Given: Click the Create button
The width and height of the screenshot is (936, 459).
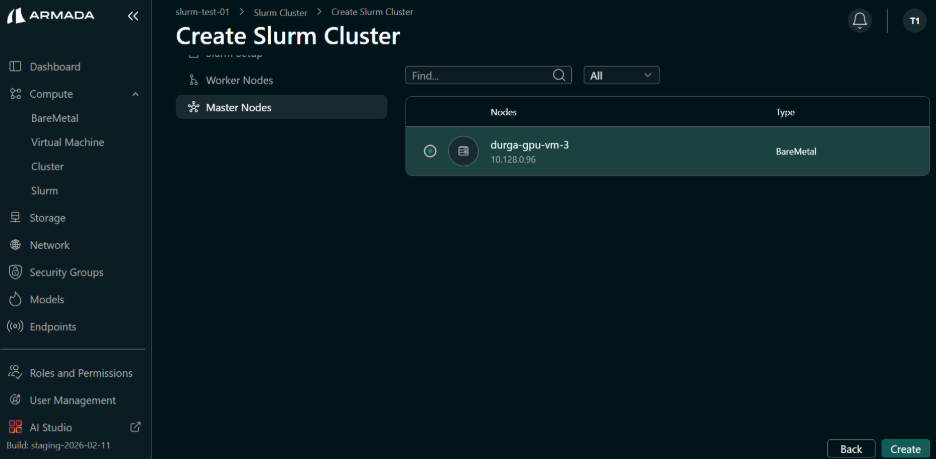Looking at the screenshot, I should click(x=905, y=449).
